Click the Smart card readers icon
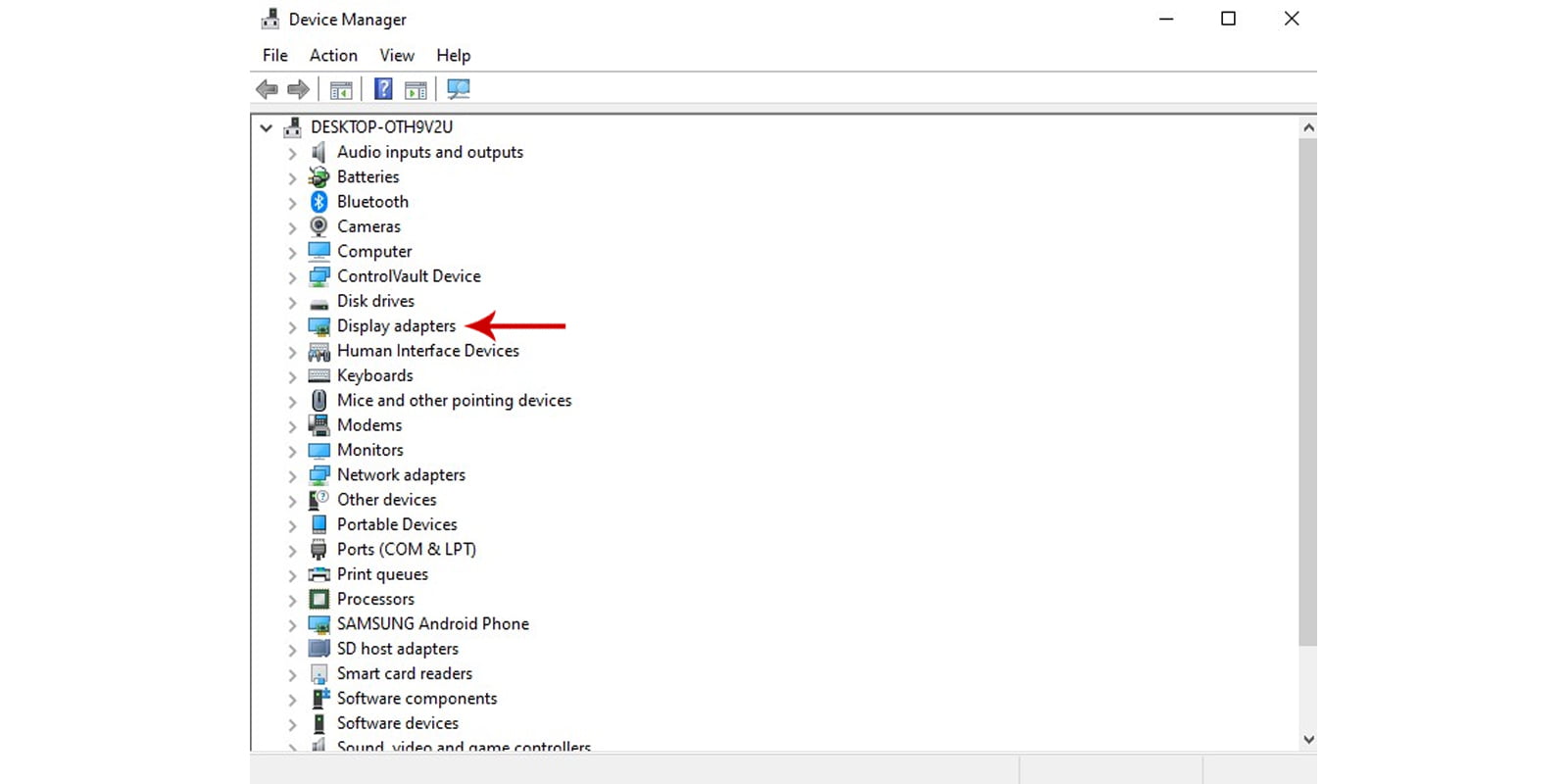 click(318, 674)
